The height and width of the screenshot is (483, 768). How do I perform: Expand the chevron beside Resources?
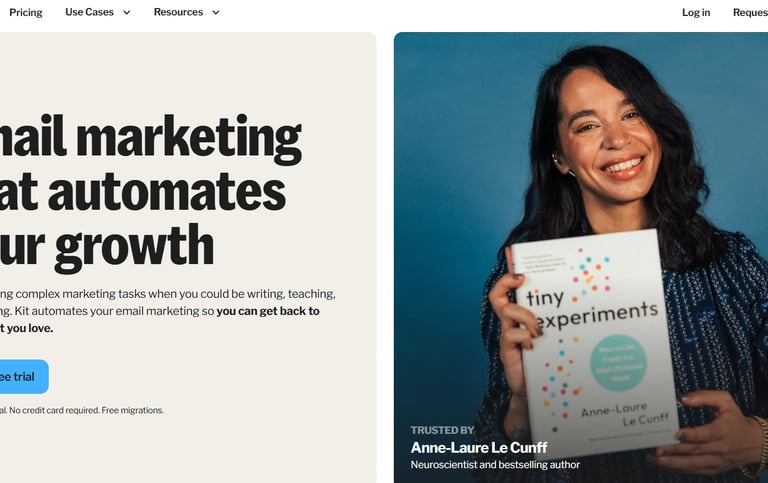(216, 13)
